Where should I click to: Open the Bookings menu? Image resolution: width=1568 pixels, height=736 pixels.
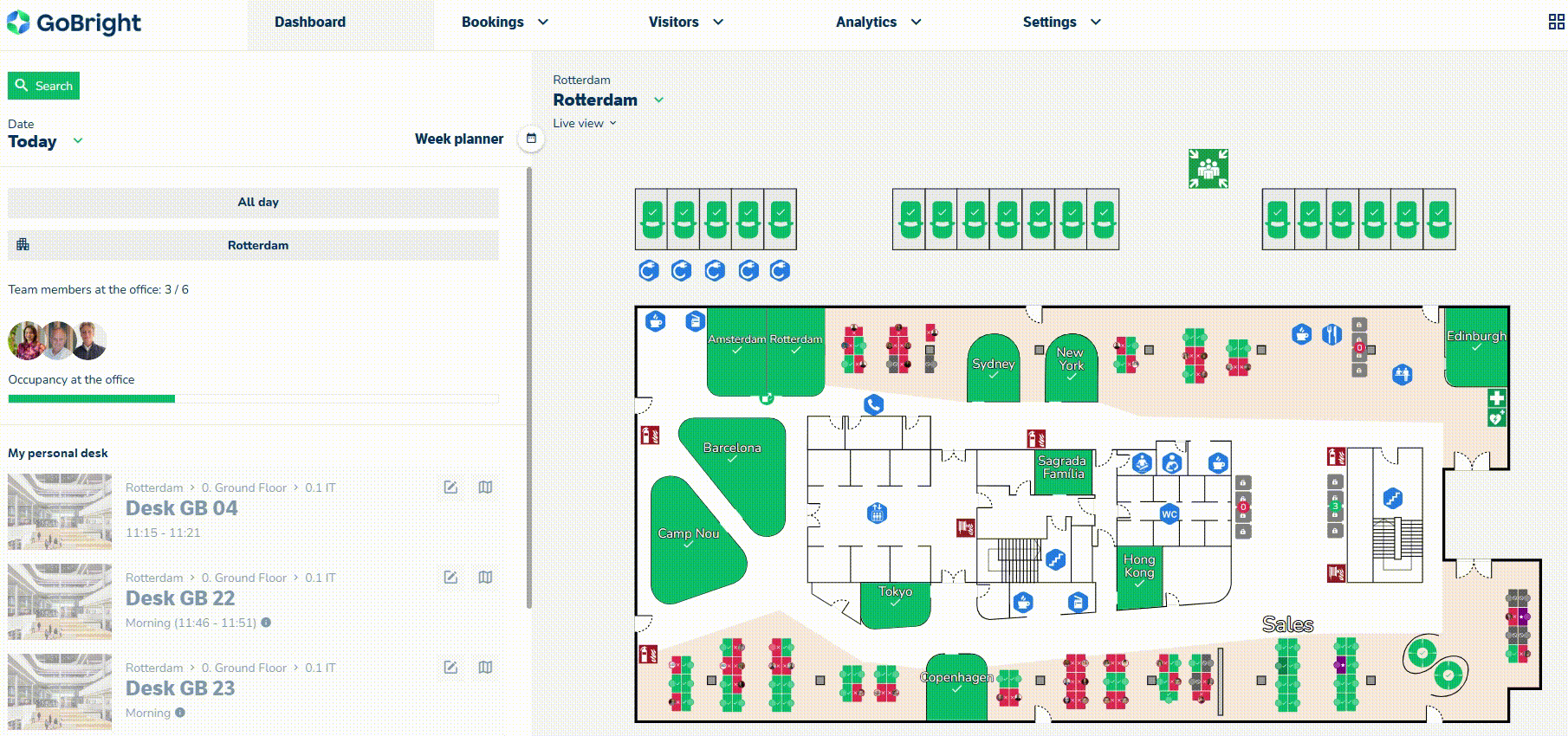tap(504, 23)
